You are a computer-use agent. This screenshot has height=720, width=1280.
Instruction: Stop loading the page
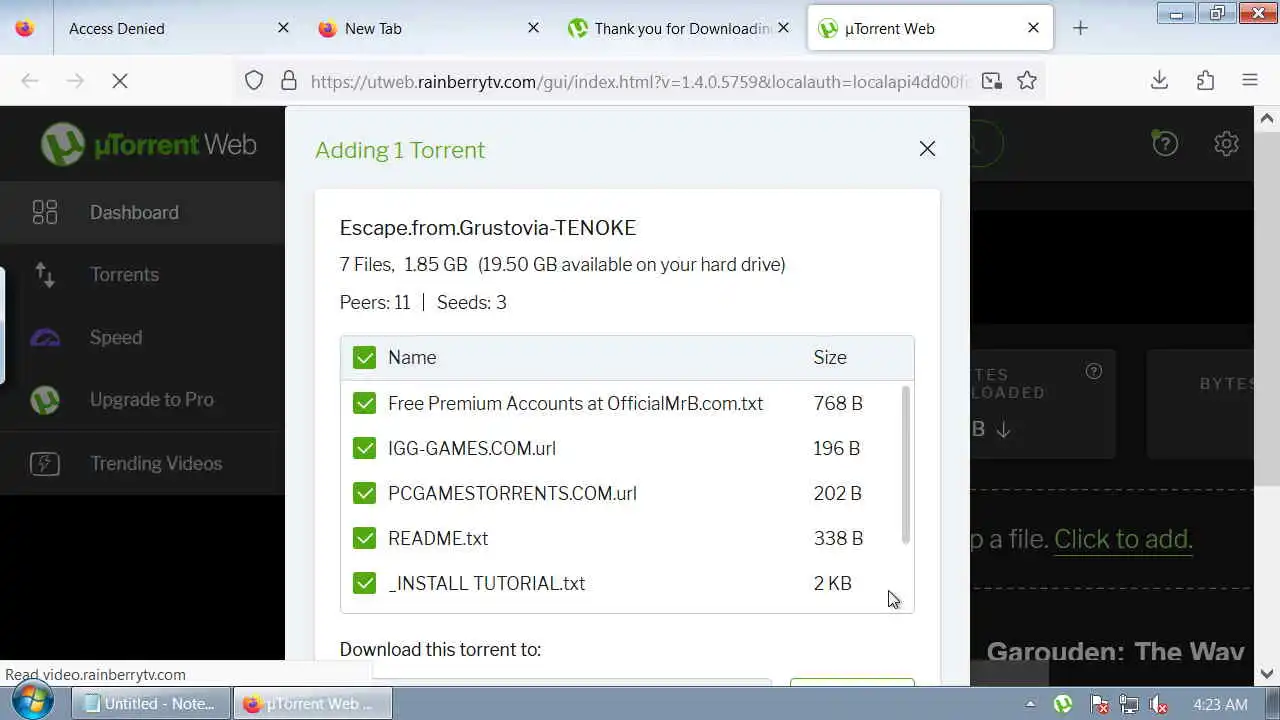[x=120, y=81]
